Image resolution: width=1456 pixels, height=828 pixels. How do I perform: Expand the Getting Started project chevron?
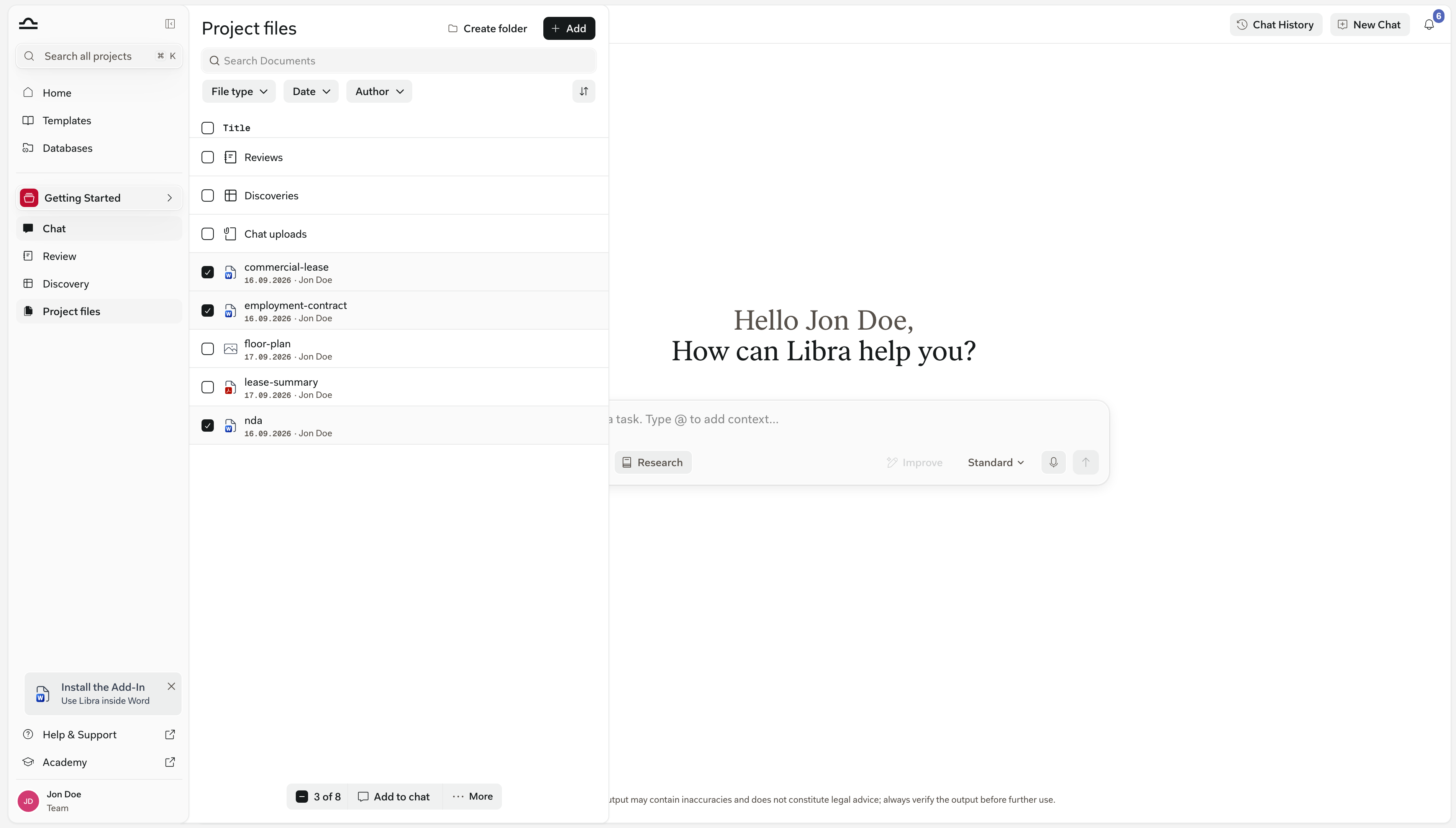pyautogui.click(x=169, y=198)
